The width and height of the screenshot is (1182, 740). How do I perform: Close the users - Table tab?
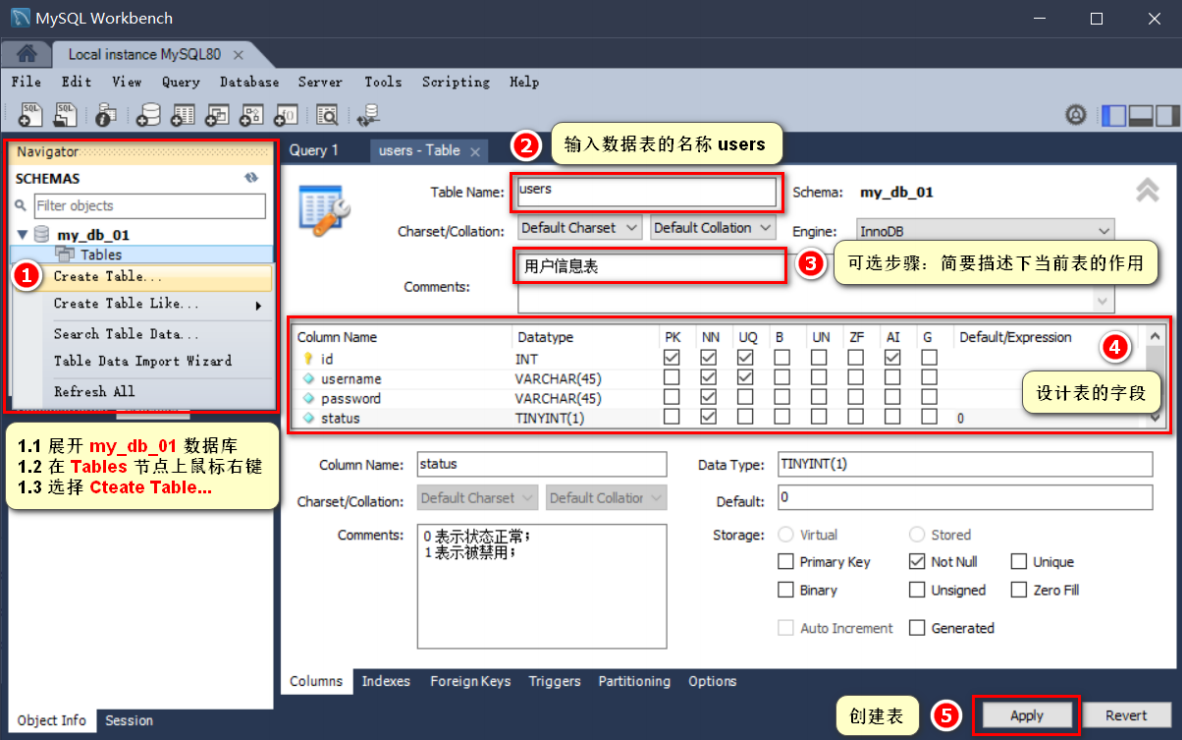coord(475,151)
